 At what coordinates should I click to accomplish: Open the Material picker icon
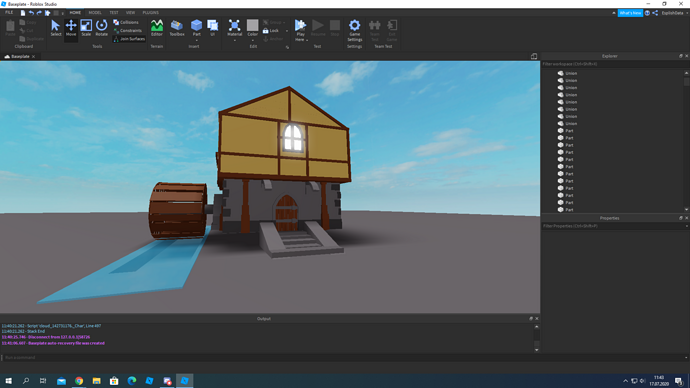click(x=235, y=26)
